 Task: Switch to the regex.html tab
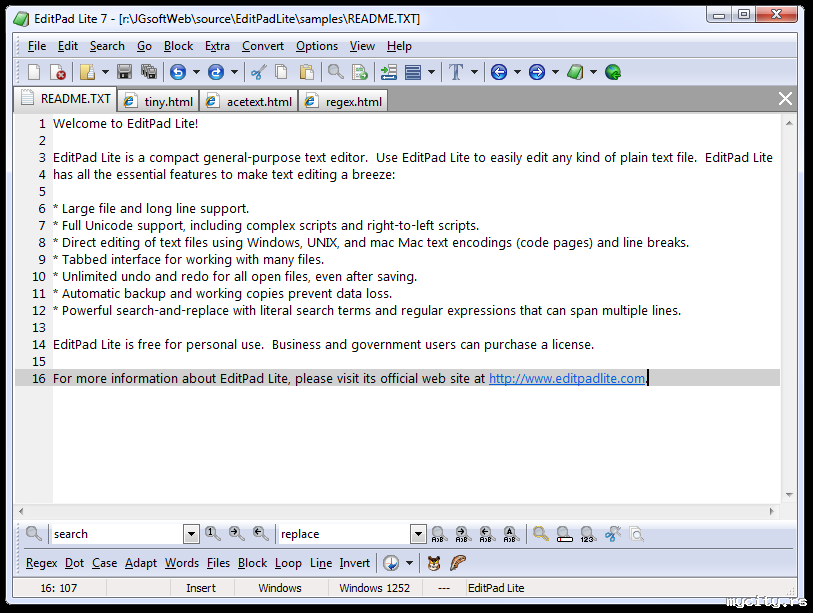click(343, 102)
